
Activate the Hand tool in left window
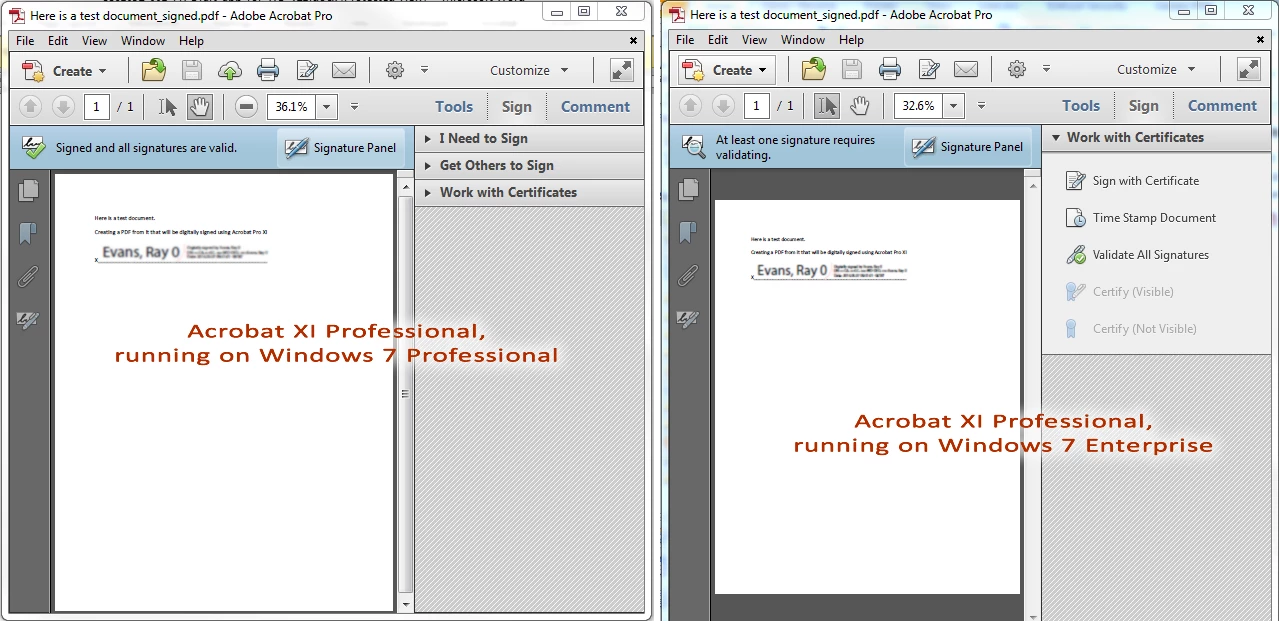[200, 106]
